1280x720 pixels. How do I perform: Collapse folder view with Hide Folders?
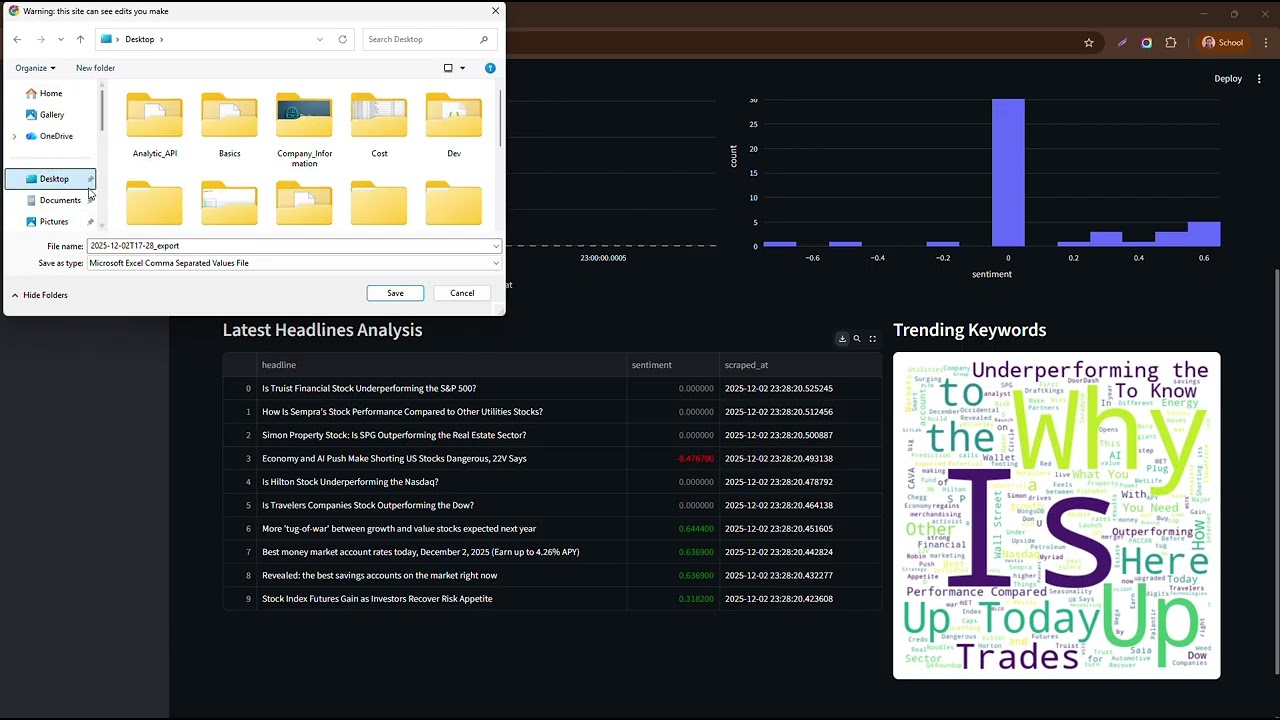pos(39,295)
